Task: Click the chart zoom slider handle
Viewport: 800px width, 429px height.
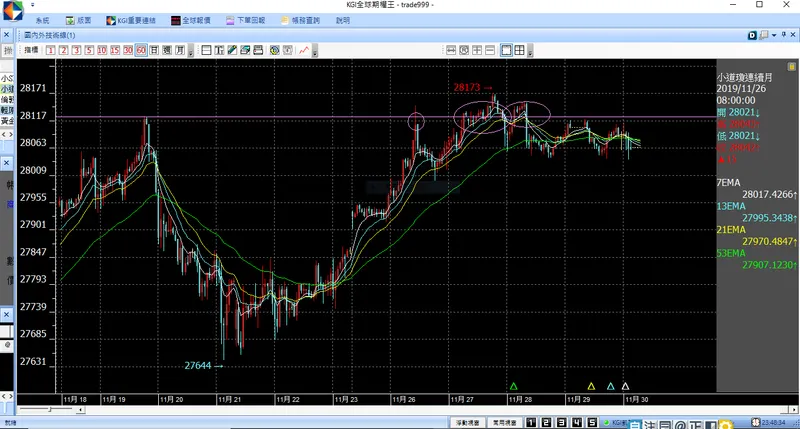Action: click(49, 409)
